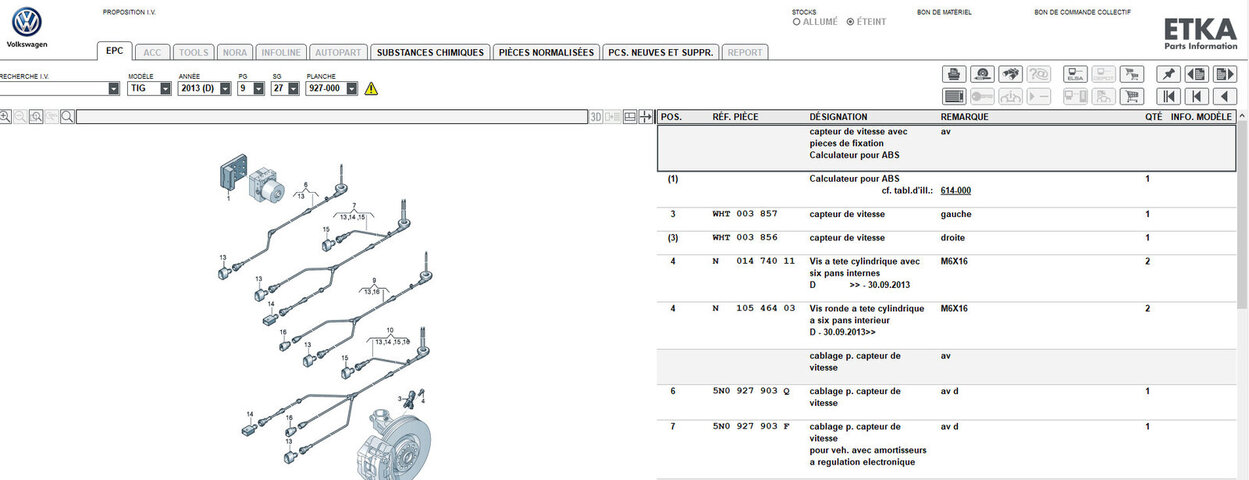Select part number WHT 003 856
This screenshot has width=1249, height=480.
point(744,238)
